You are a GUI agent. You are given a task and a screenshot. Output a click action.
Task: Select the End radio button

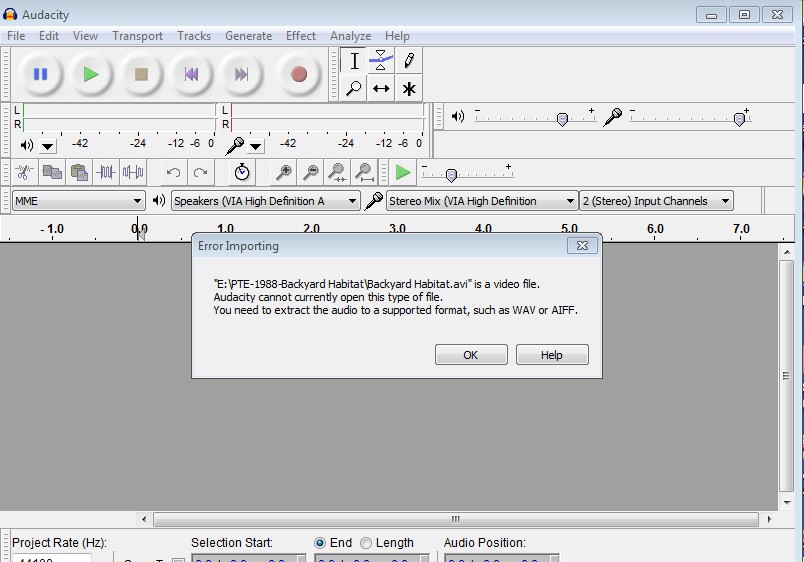coord(320,543)
